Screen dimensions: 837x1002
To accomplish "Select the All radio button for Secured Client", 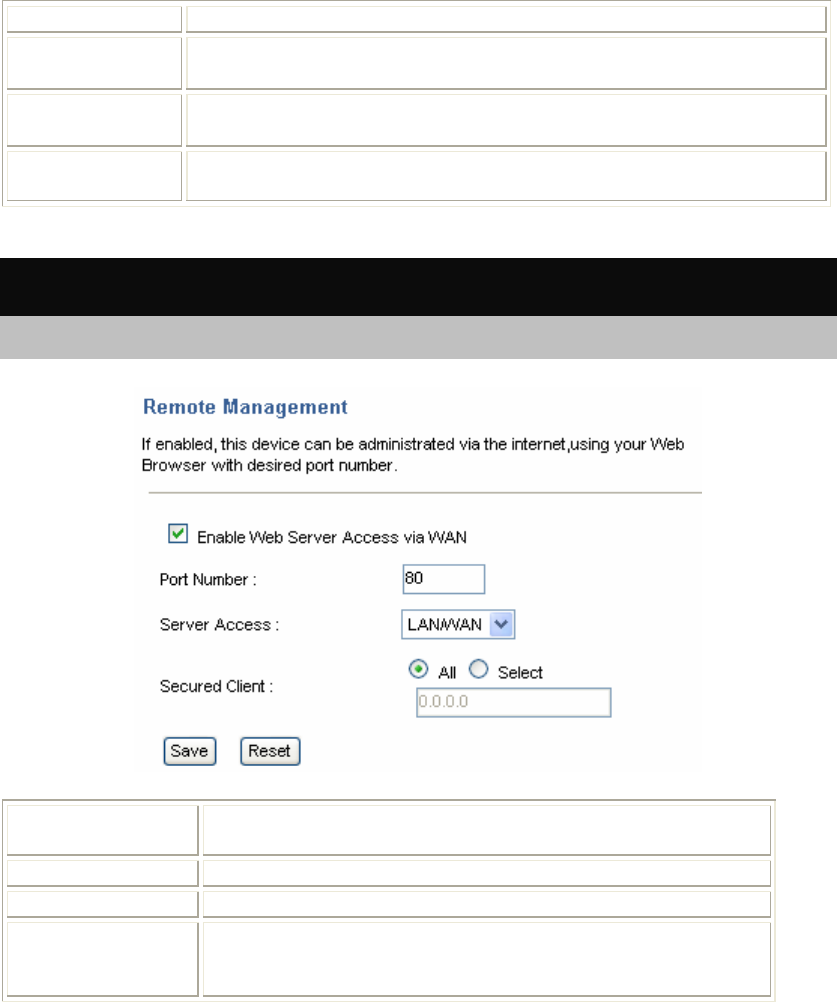I will point(418,669).
